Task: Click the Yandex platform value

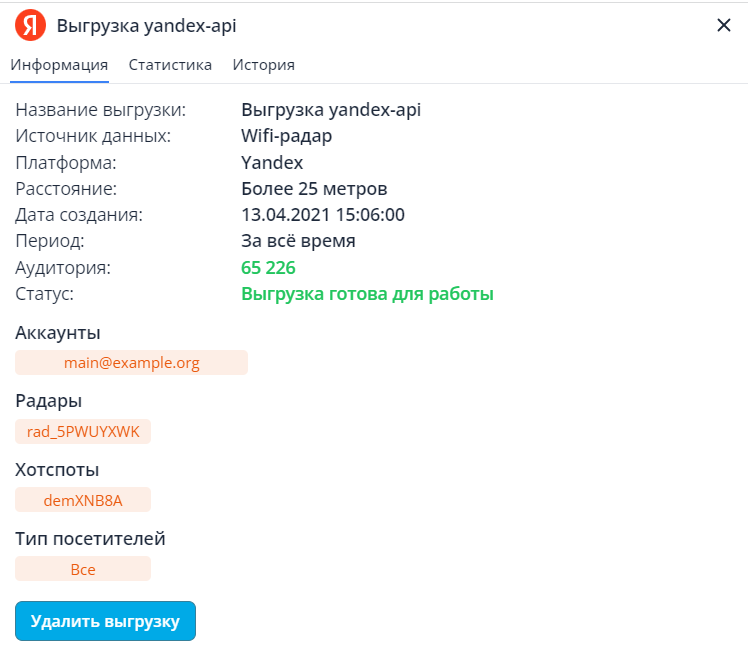Action: (x=272, y=162)
